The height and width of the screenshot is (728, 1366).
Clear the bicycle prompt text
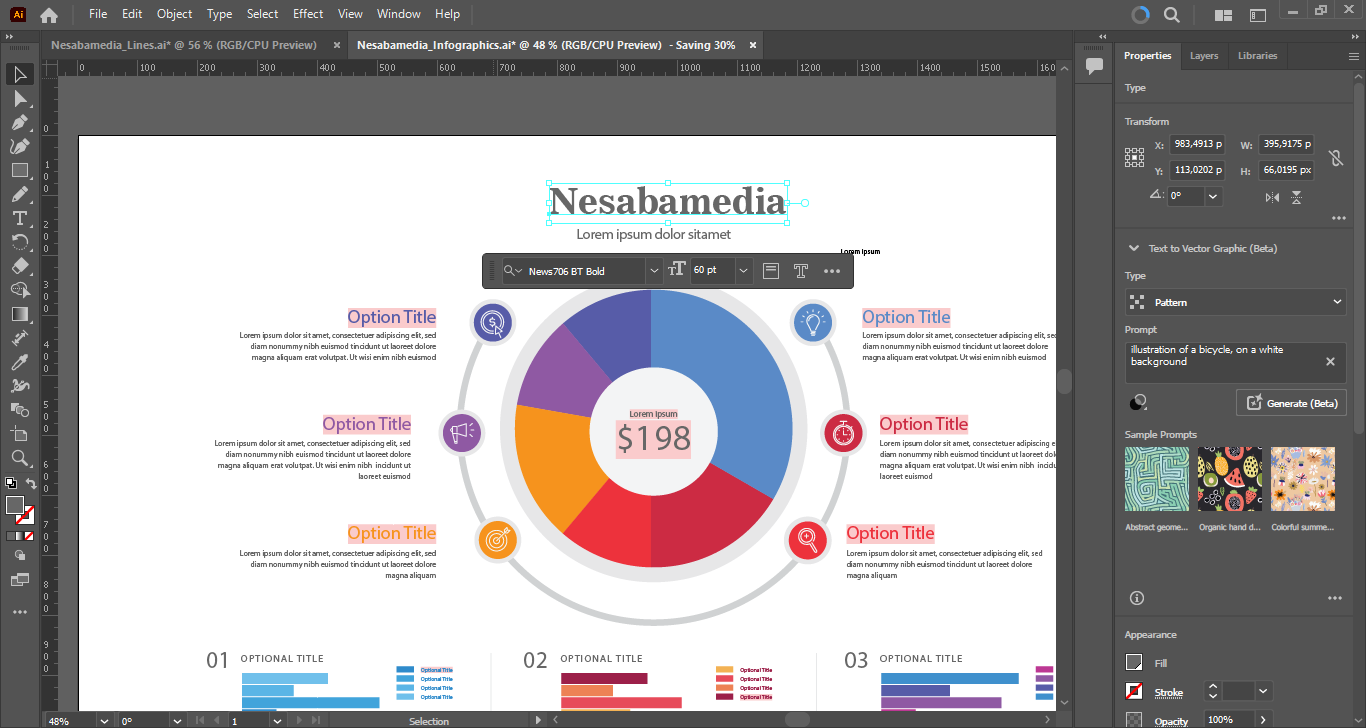click(1330, 362)
